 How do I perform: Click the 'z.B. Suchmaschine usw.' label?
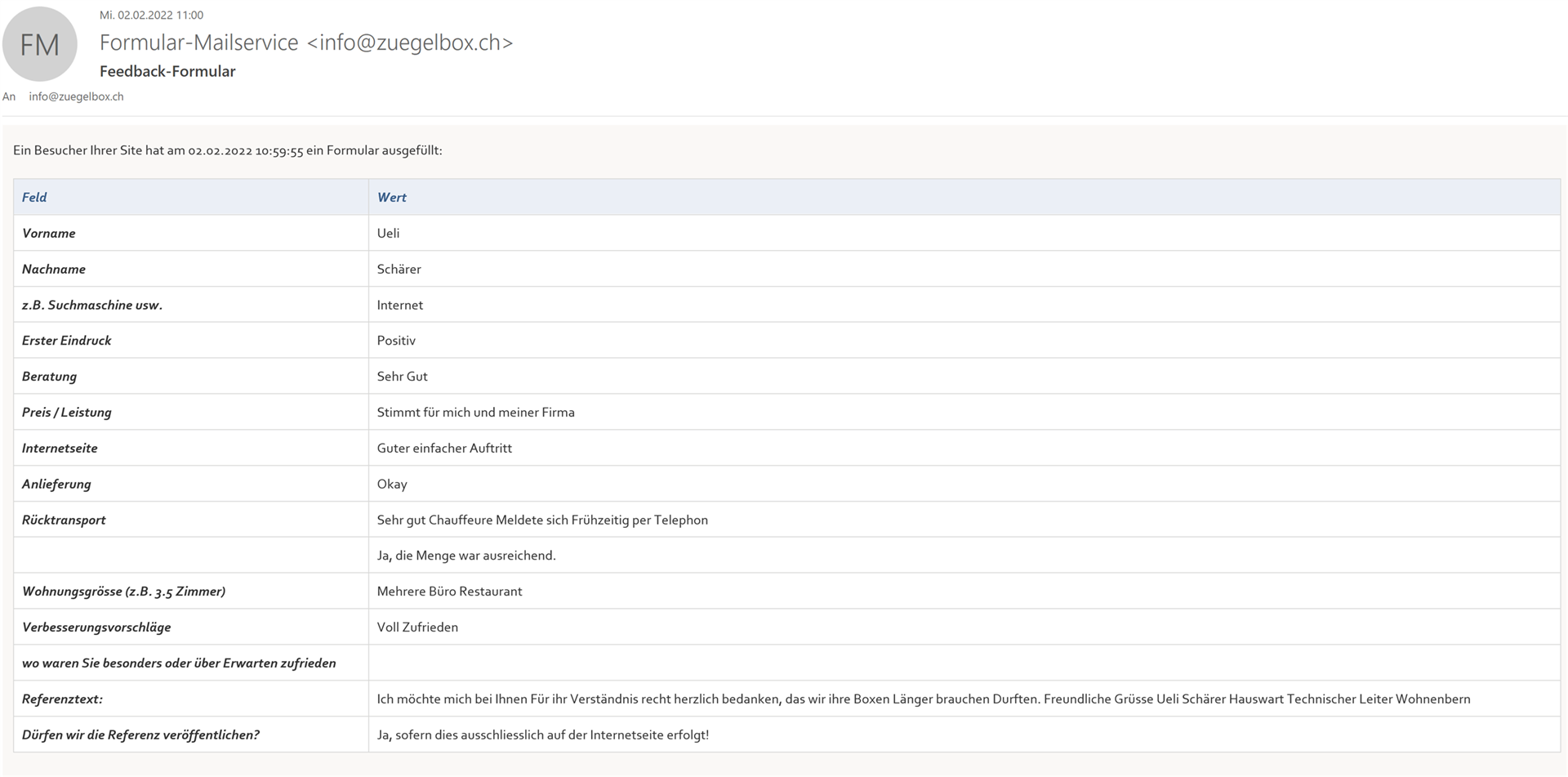tap(92, 305)
